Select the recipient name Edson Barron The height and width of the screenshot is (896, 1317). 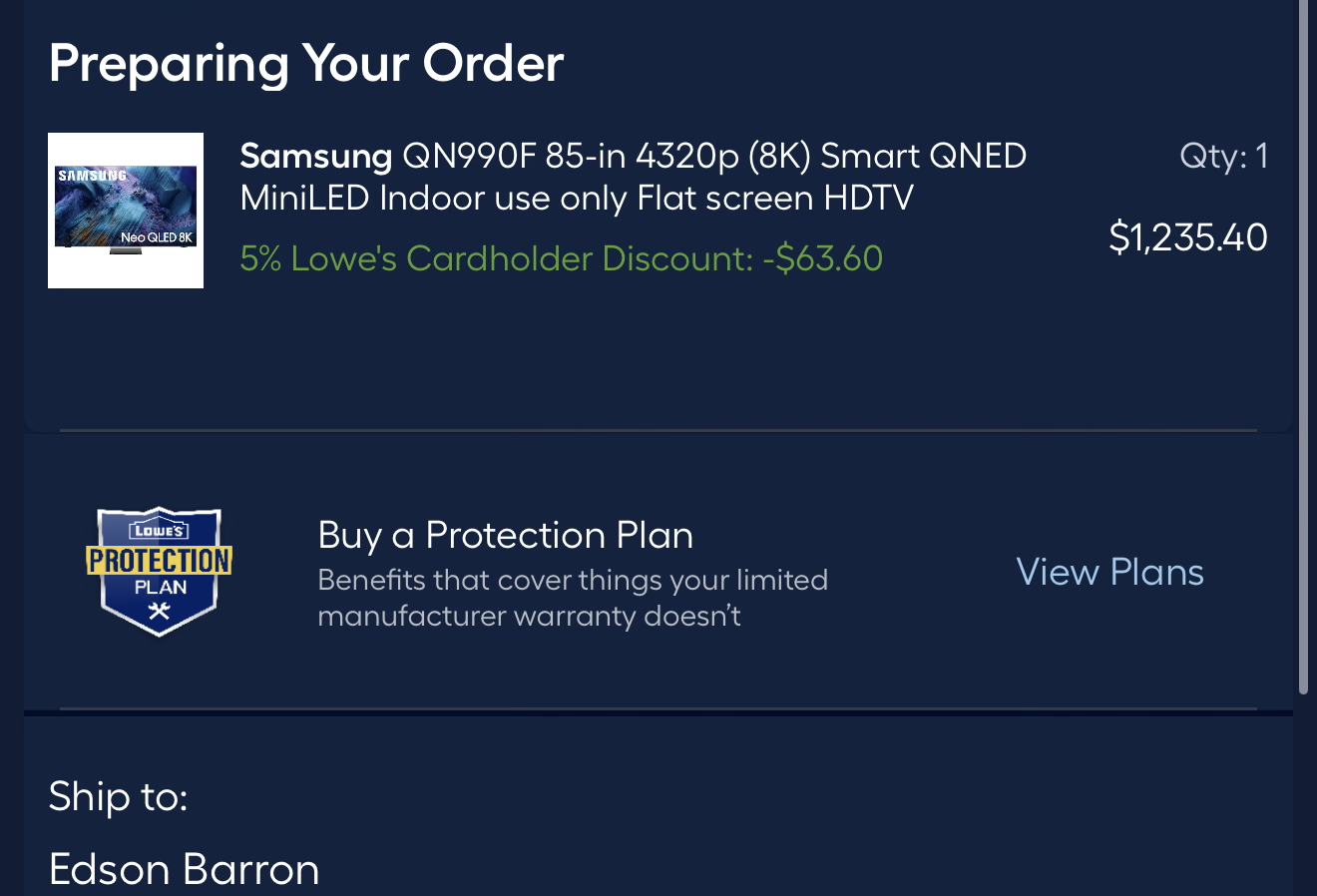pos(184,869)
